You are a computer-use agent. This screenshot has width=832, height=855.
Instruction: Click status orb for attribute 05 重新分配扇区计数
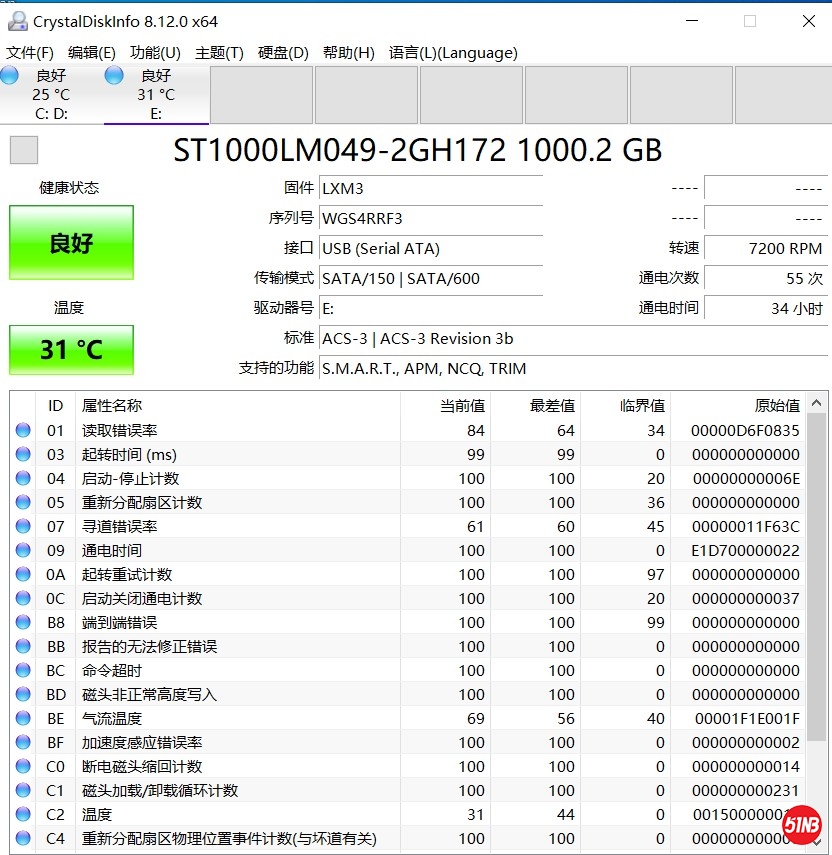(x=23, y=503)
